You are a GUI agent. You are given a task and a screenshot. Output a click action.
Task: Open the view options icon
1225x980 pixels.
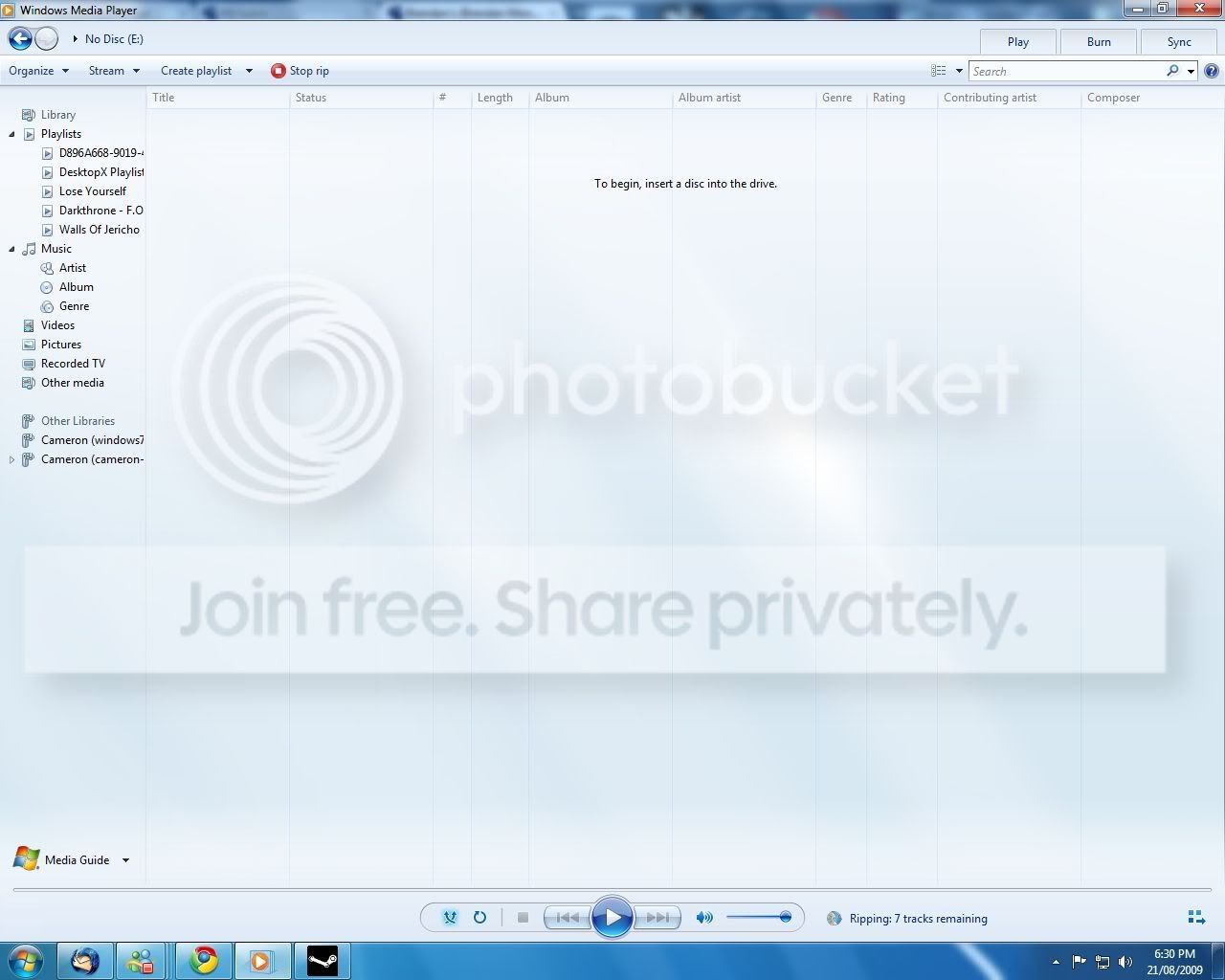(x=939, y=71)
